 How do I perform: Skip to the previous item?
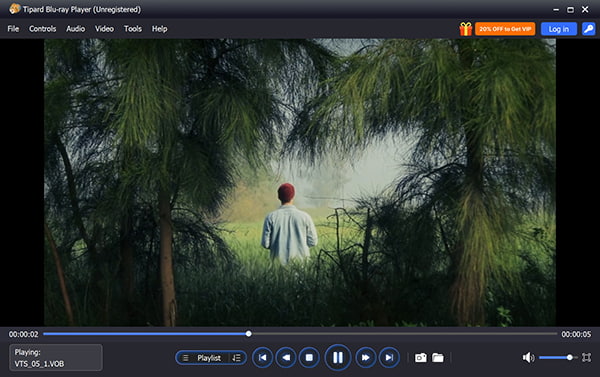[262, 357]
